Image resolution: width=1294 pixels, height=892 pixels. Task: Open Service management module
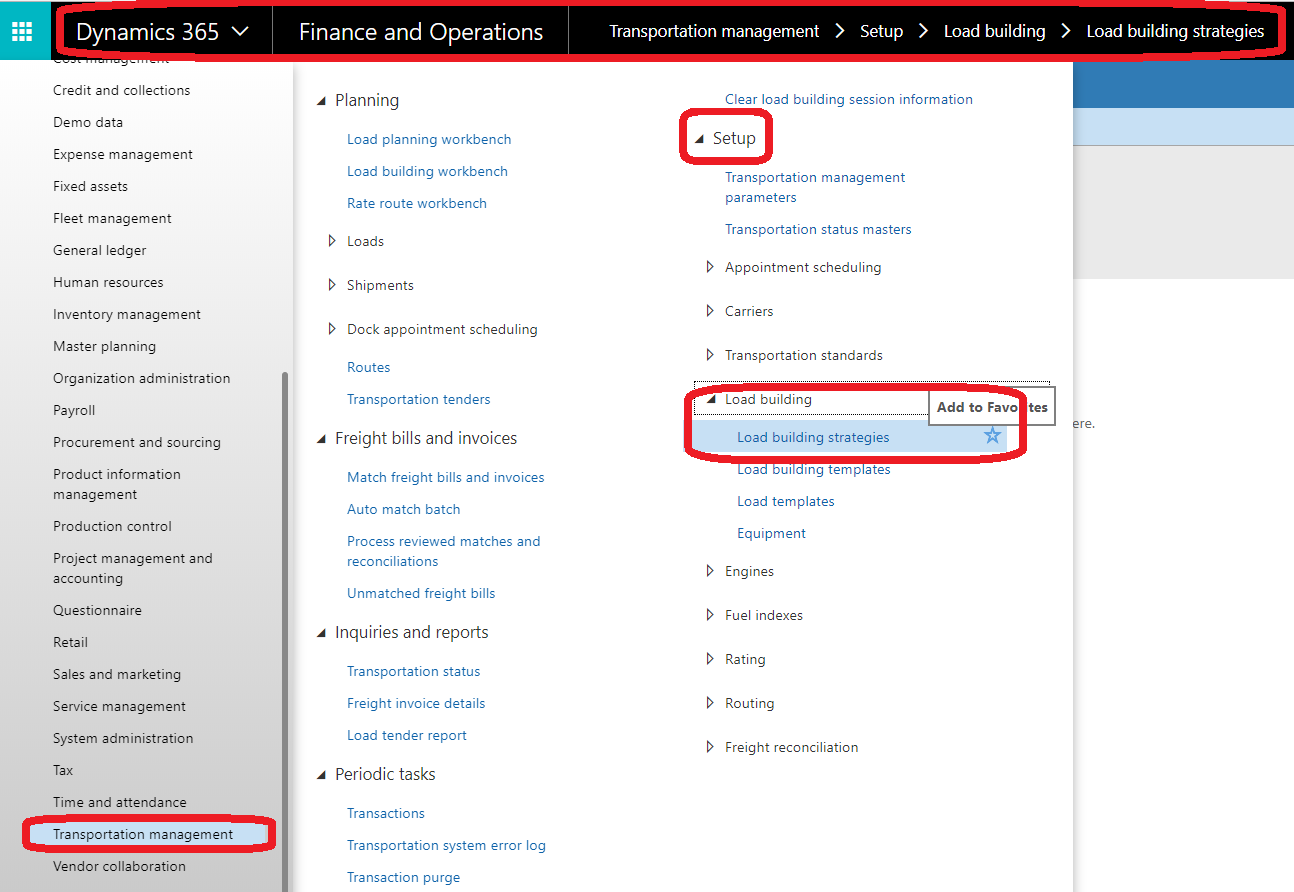click(x=119, y=706)
